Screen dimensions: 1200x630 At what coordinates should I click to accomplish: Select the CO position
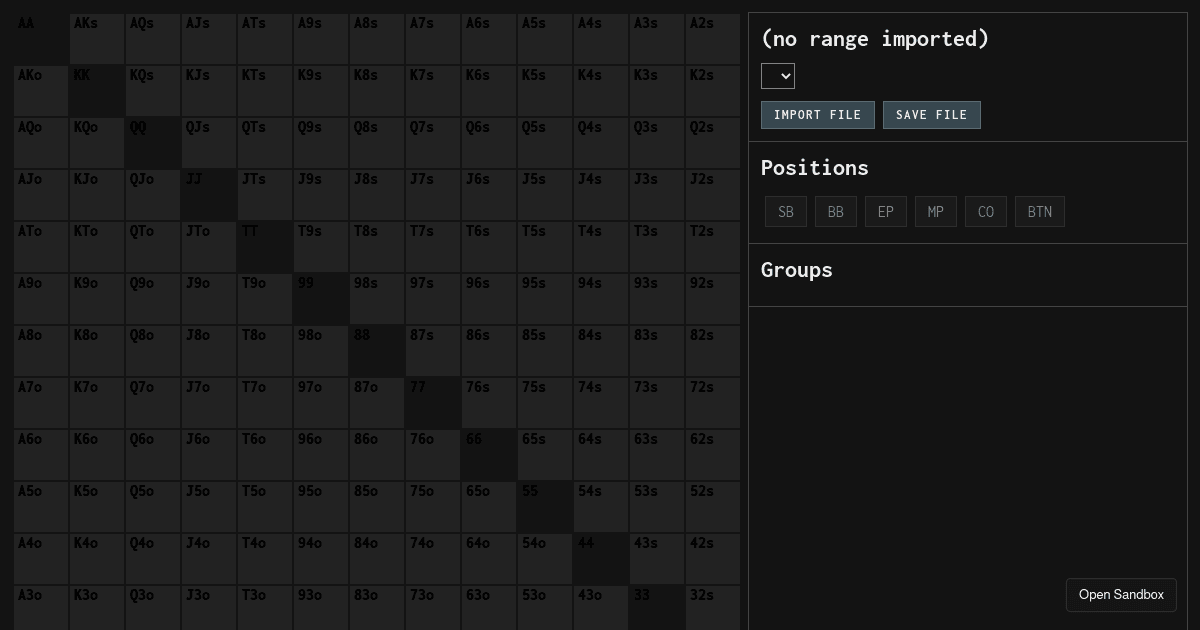(x=986, y=211)
